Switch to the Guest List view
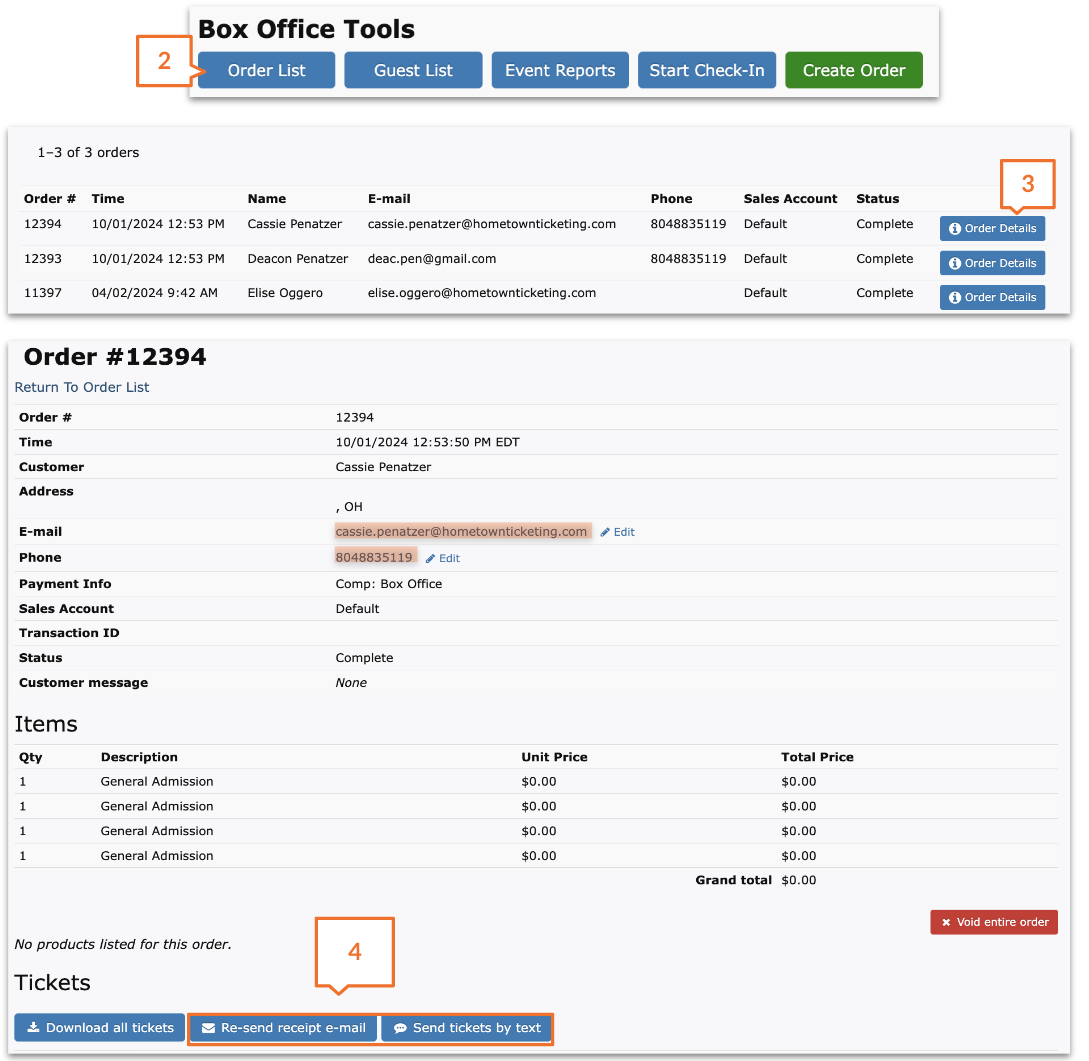The width and height of the screenshot is (1089, 1061). tap(412, 70)
